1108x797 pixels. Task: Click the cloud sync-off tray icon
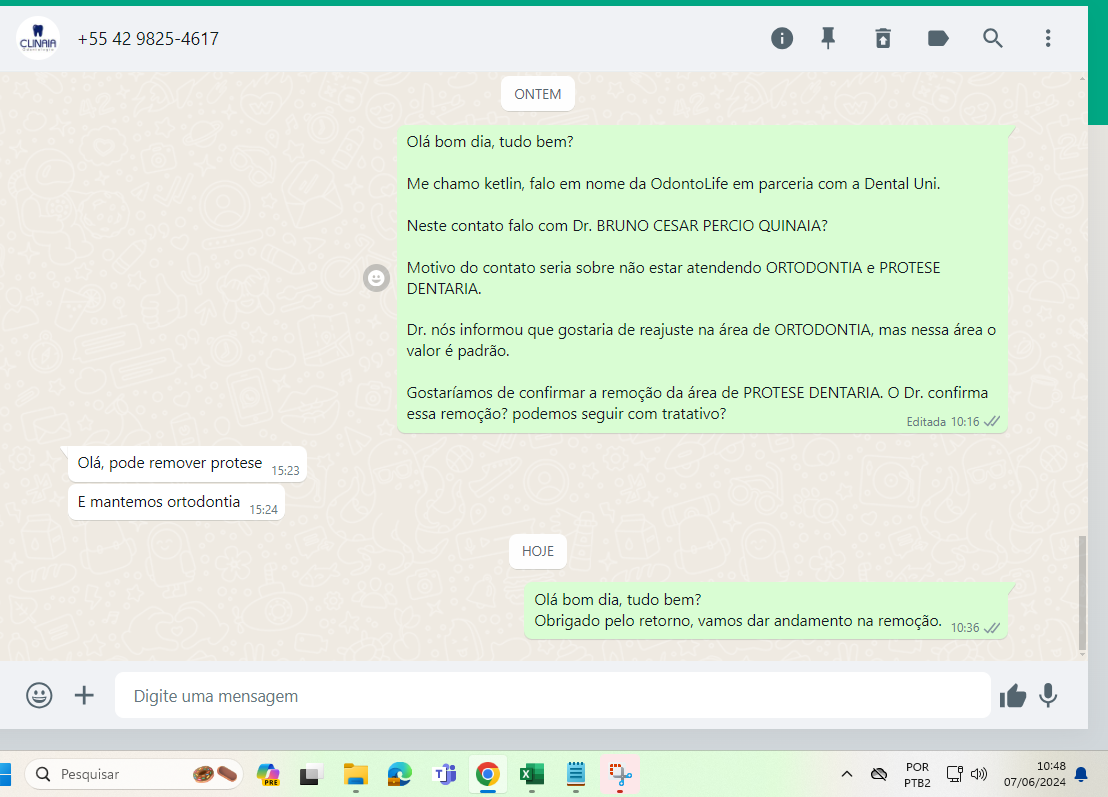point(879,774)
